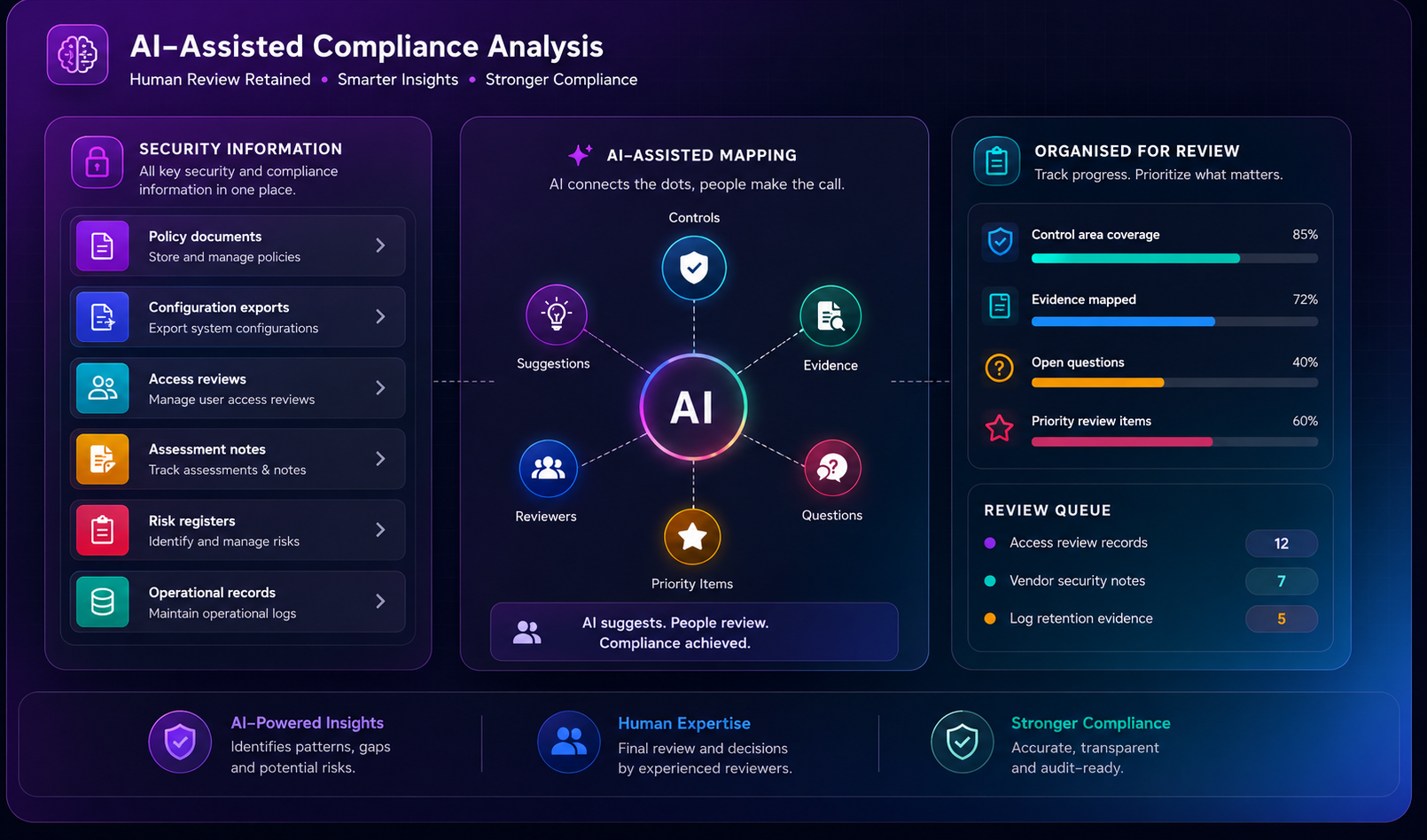Select the Evidence document-search node
This screenshot has height=840, width=1427.
830,316
